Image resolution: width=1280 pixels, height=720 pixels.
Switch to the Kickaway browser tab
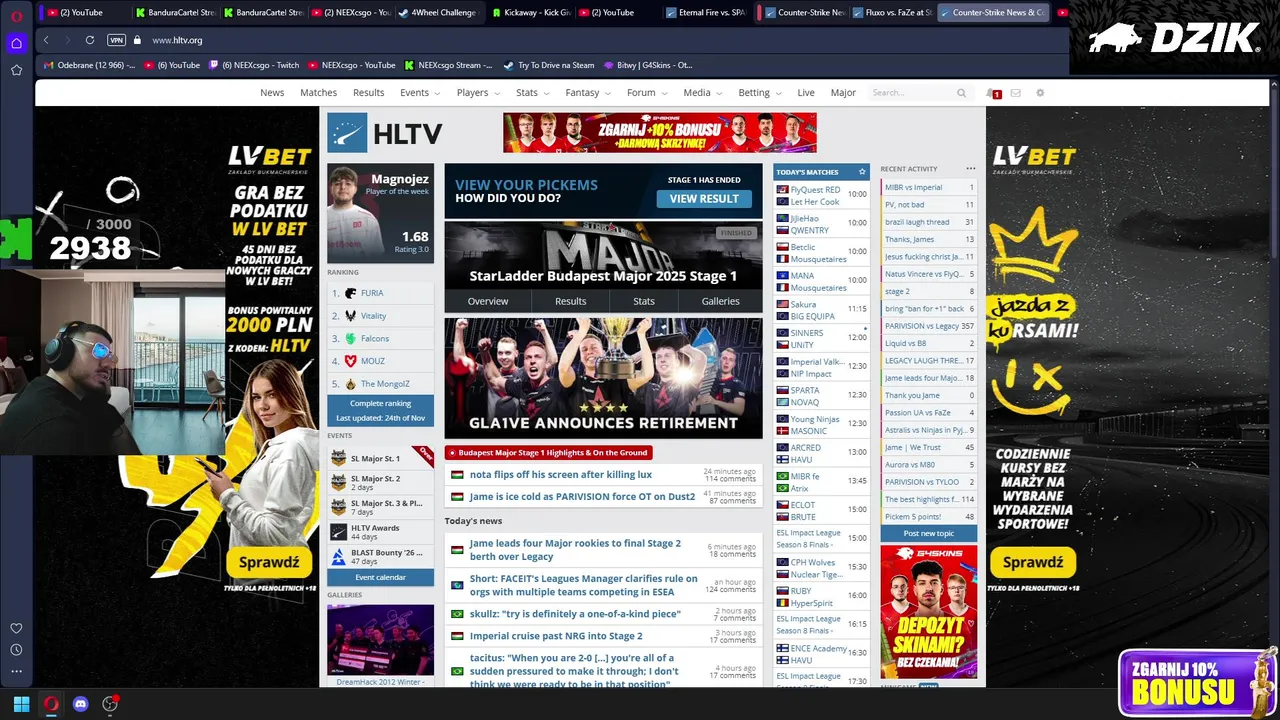coord(530,13)
